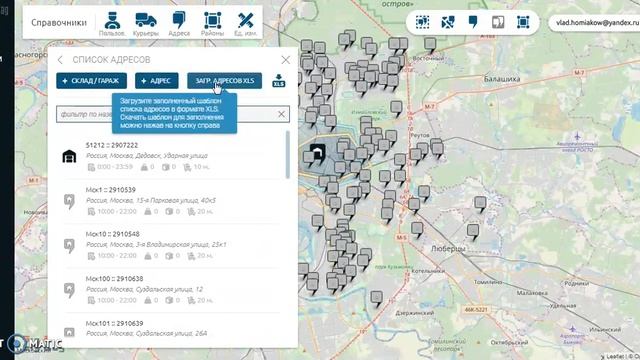
Task: Click the dashed area-selection icon in top-right toolbar
Action: click(x=422, y=22)
